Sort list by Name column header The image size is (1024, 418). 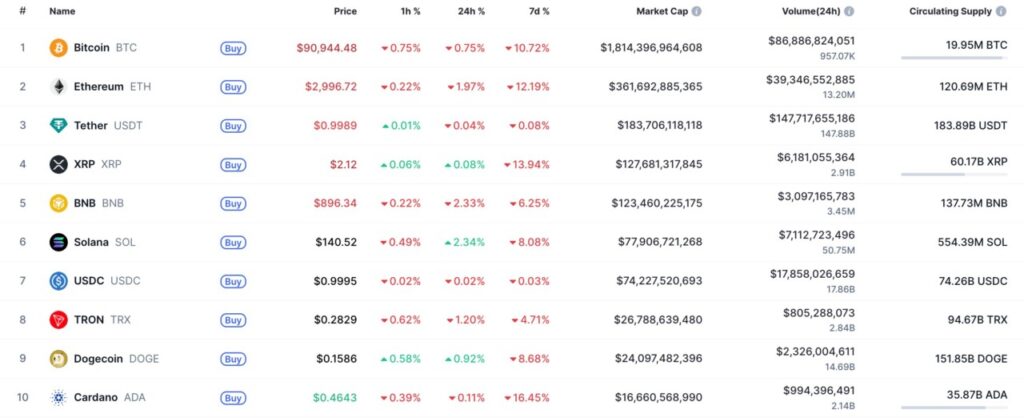pos(62,11)
